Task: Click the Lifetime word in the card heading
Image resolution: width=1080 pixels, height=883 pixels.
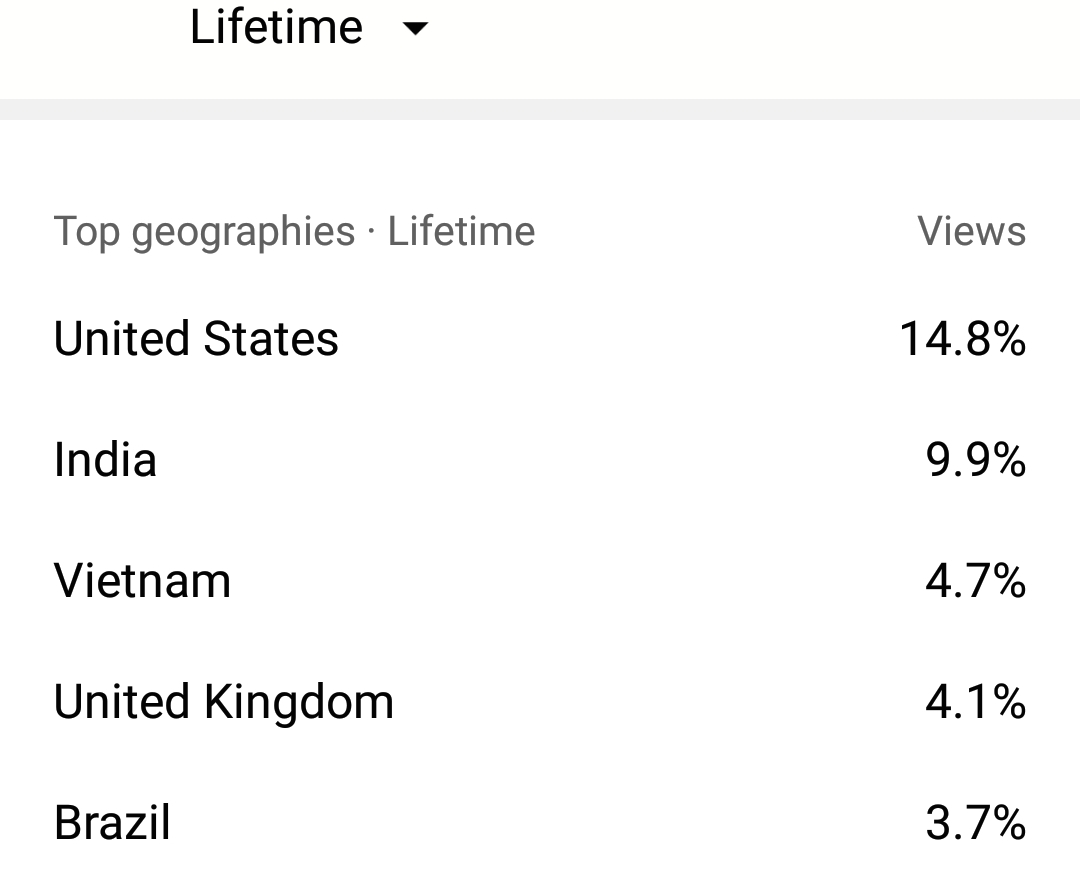Action: tap(461, 231)
